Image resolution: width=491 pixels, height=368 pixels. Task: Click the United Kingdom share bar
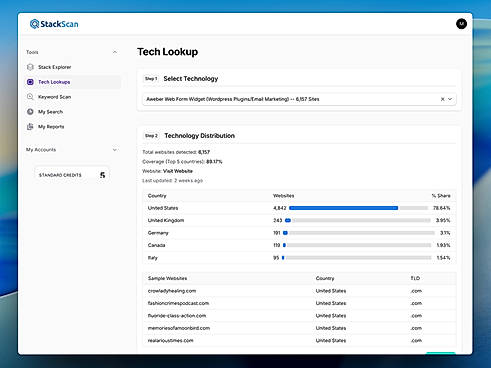pos(358,220)
